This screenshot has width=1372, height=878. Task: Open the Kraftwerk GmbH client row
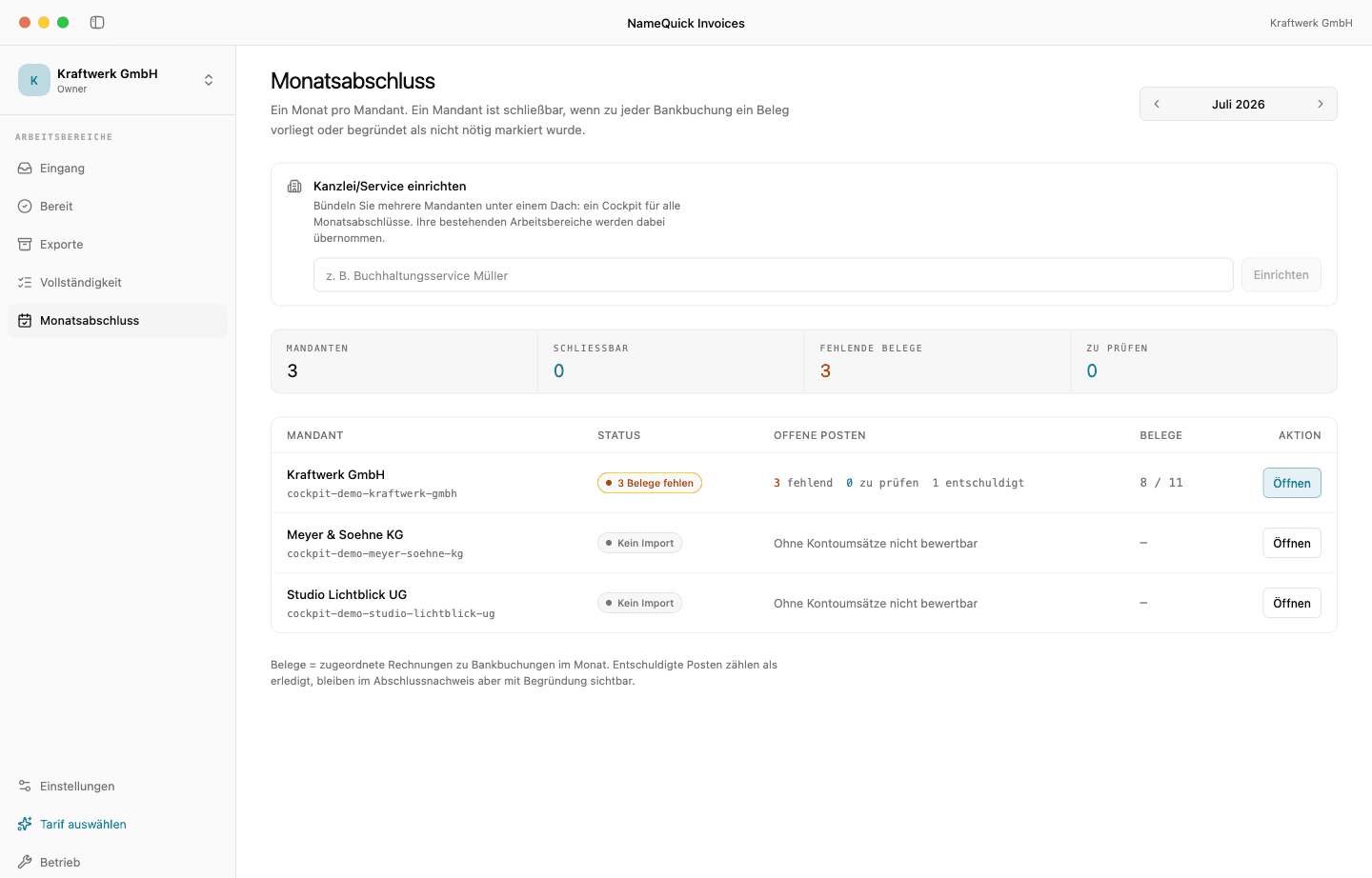tap(1292, 483)
